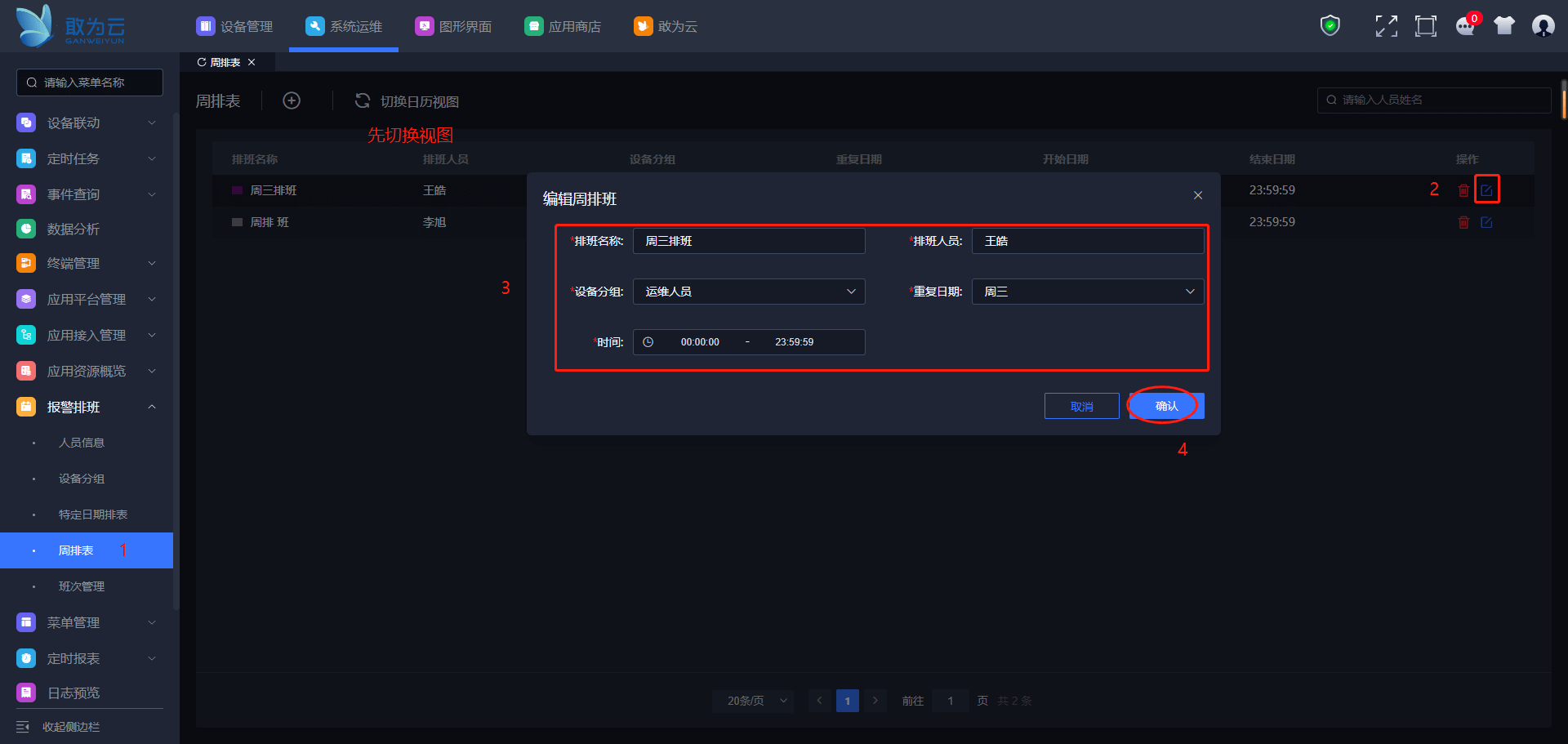Screen dimensions: 1568x744
Task: Collapse the sidebar with 收起侧边栏 icon
Action: 23,727
